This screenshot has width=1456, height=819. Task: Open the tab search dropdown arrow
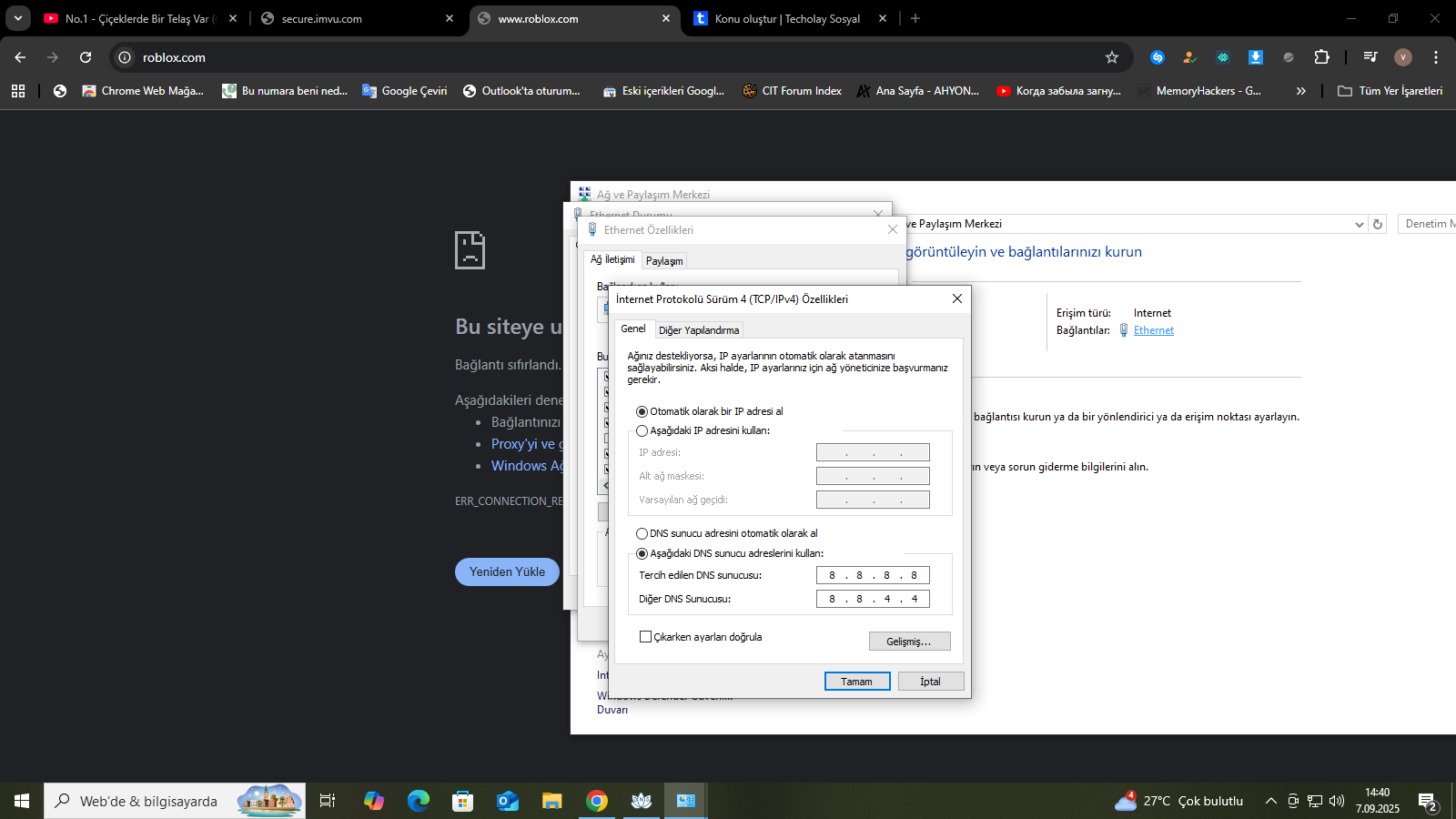point(17,18)
